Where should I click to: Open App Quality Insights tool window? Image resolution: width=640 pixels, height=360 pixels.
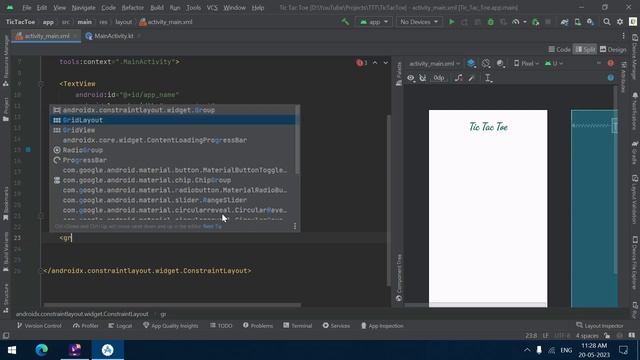click(x=171, y=326)
